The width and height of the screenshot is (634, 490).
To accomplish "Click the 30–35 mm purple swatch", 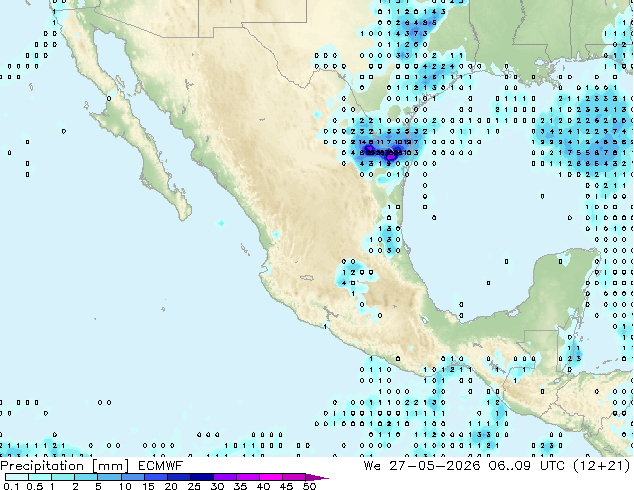I will pyautogui.click(x=224, y=477).
